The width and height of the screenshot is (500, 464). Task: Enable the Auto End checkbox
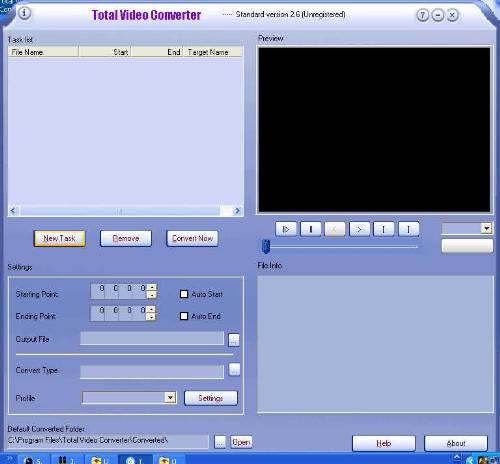pyautogui.click(x=184, y=316)
